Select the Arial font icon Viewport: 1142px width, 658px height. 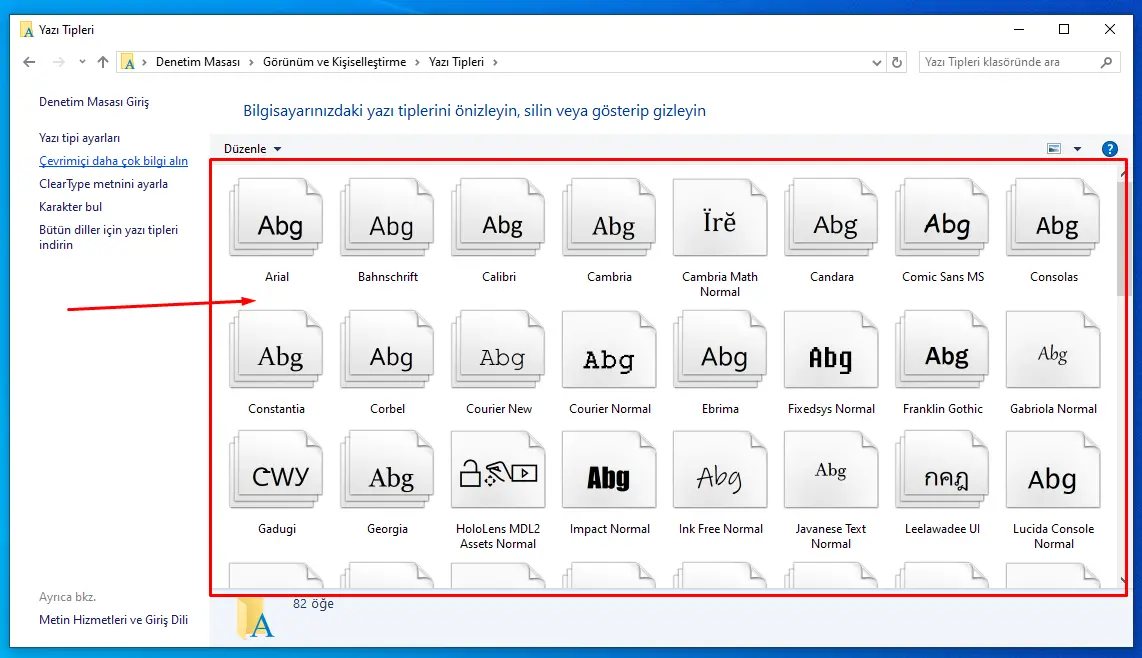pos(277,217)
